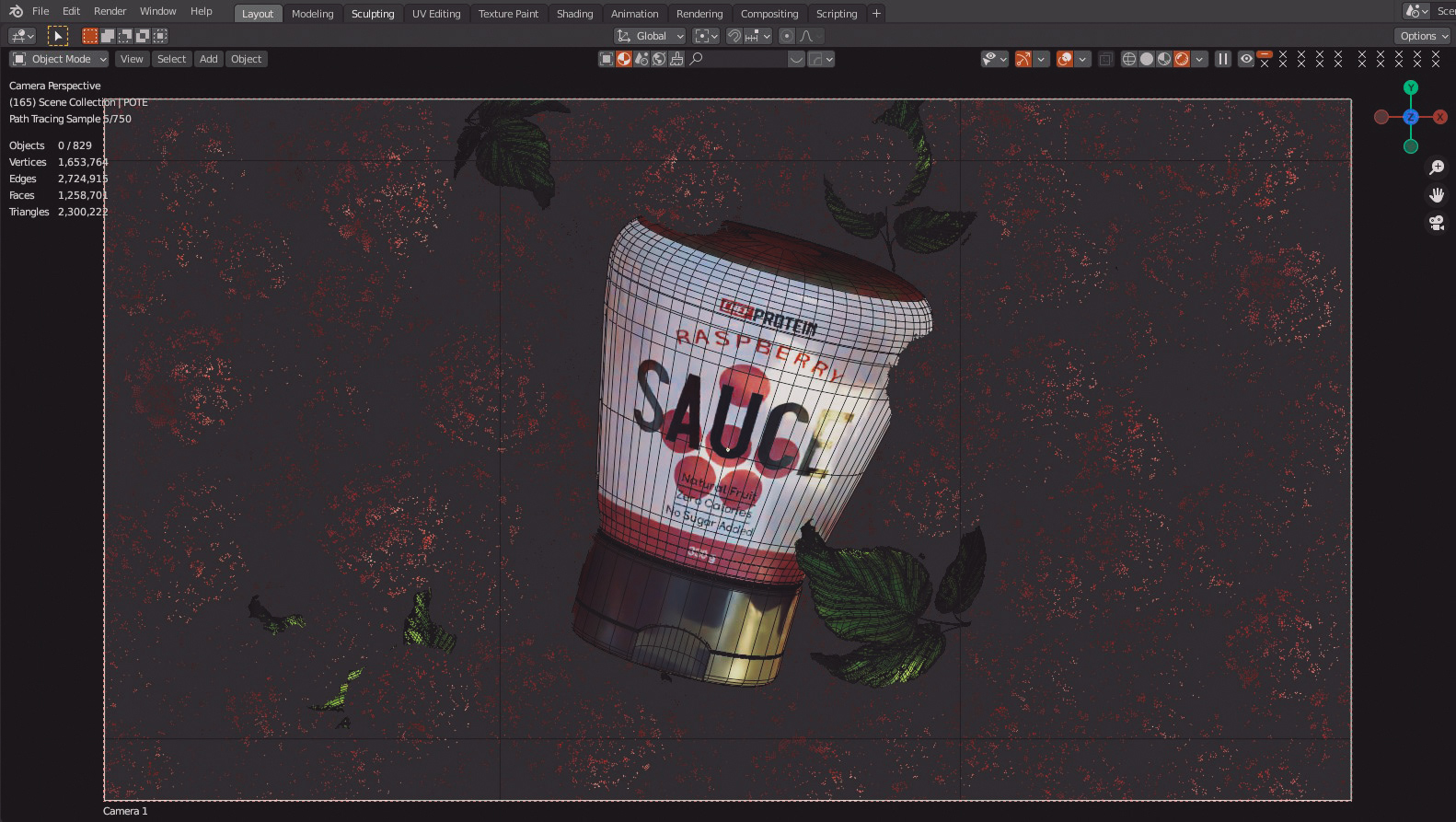Open the viewport Select menu
The width and height of the screenshot is (1456, 822).
click(171, 59)
